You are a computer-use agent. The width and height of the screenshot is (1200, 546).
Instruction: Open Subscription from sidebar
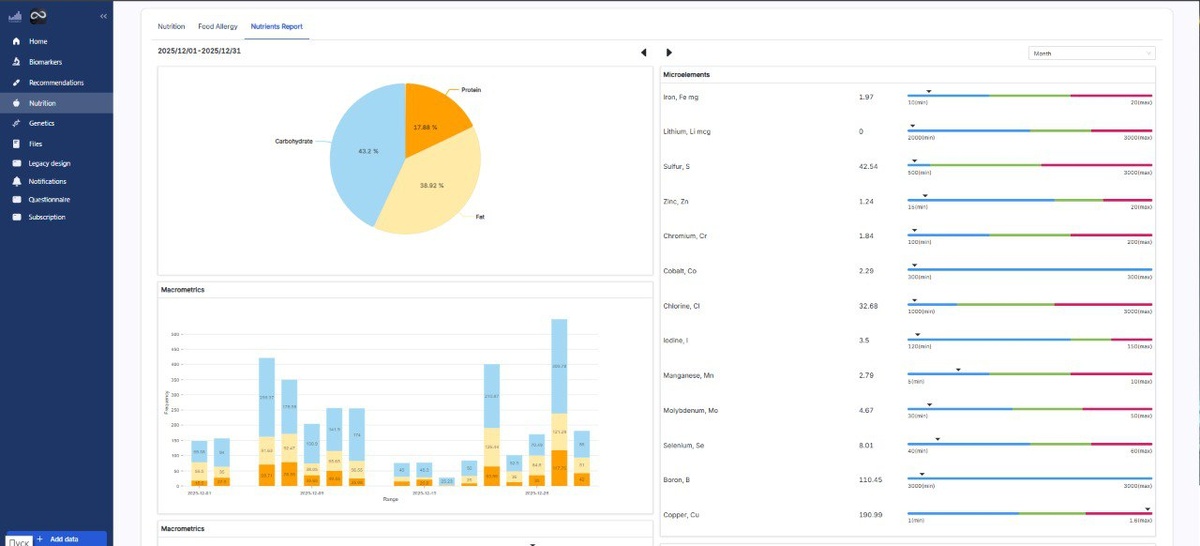(x=56, y=217)
